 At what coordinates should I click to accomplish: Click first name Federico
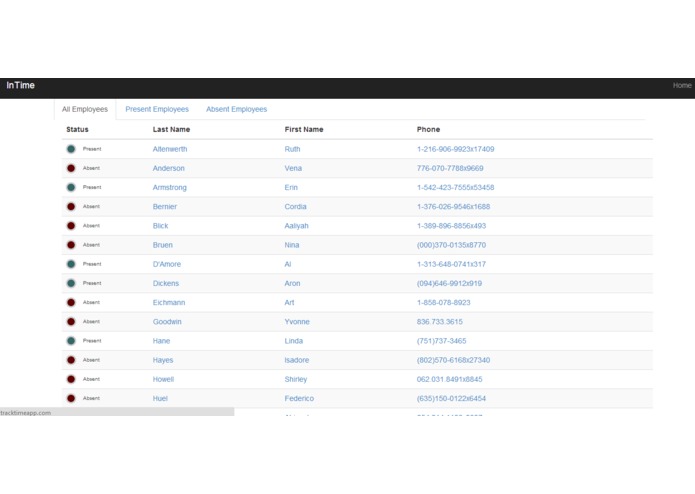pos(299,398)
